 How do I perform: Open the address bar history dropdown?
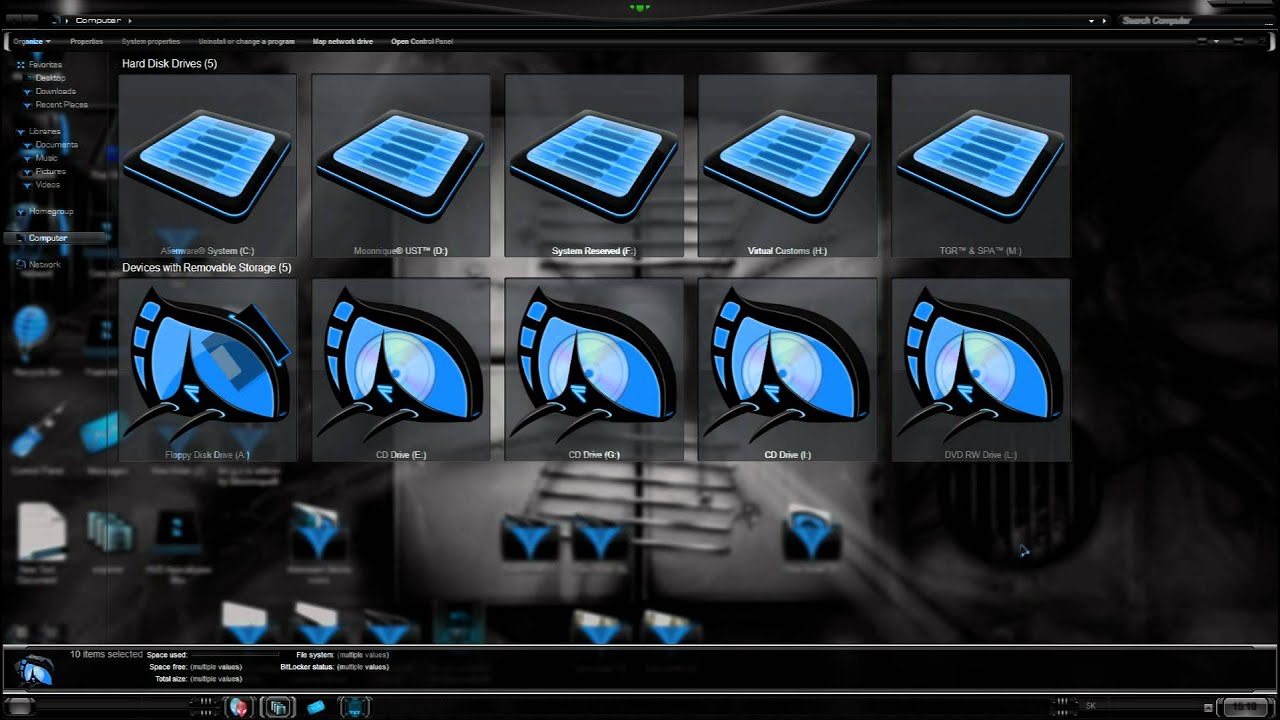point(1091,20)
